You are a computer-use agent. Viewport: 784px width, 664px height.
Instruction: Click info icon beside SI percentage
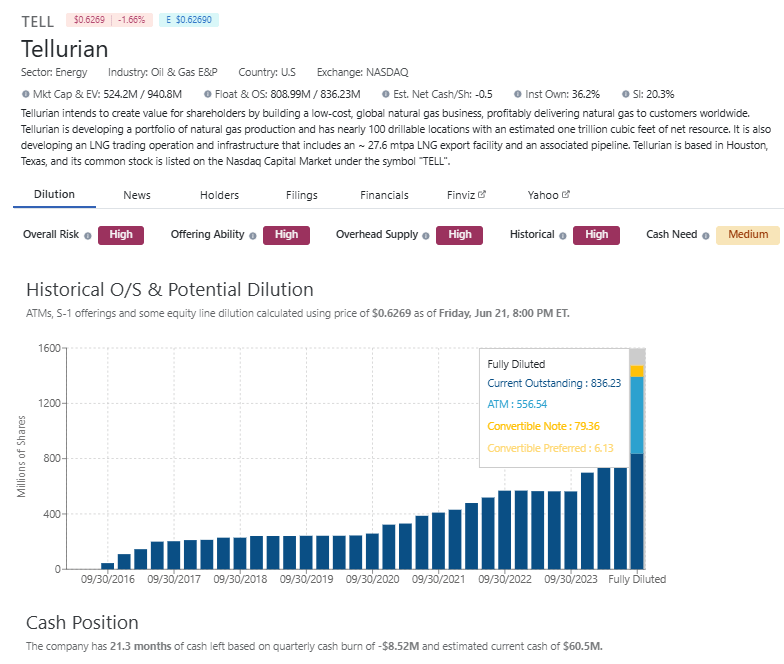click(626, 94)
